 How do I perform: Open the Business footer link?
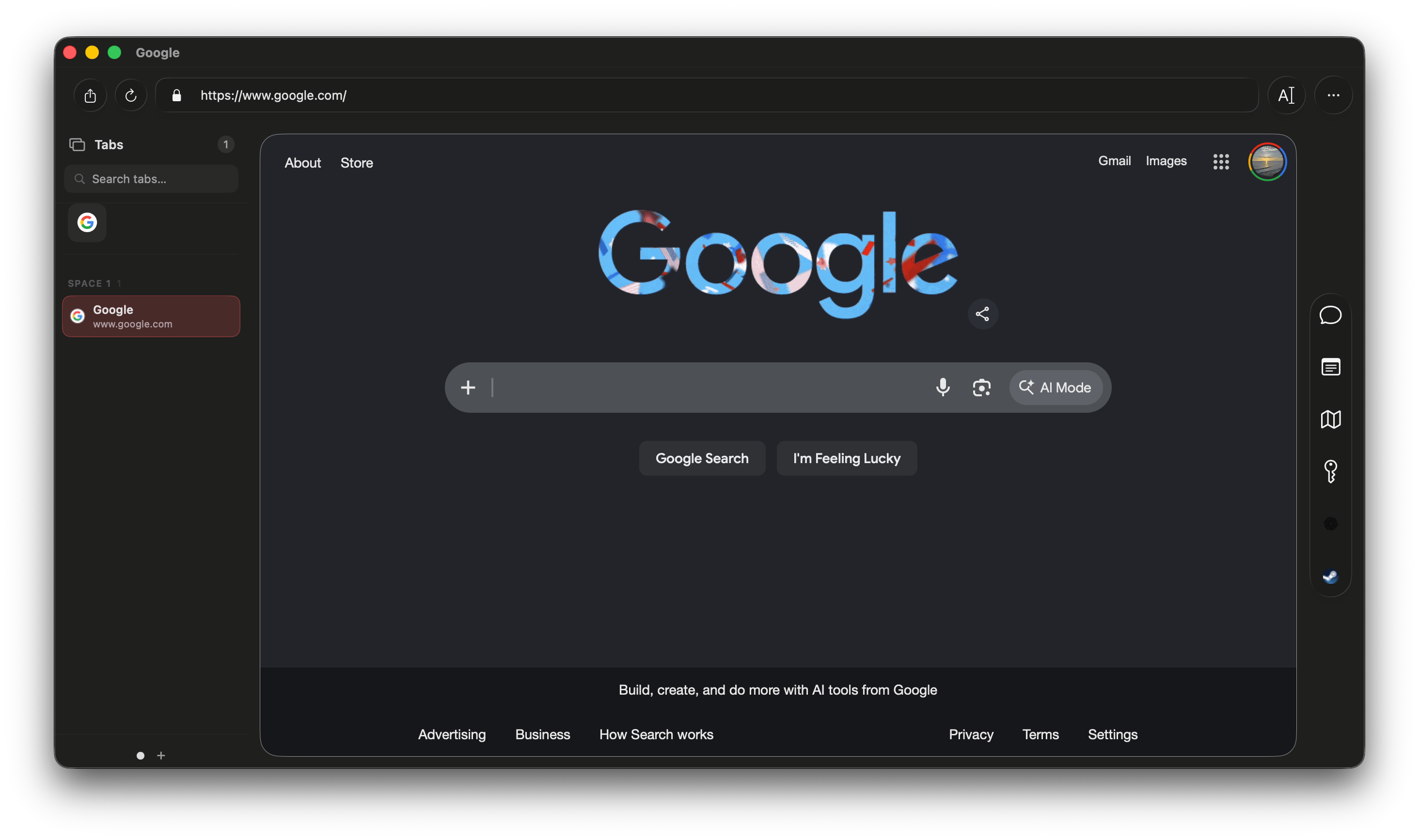542,734
